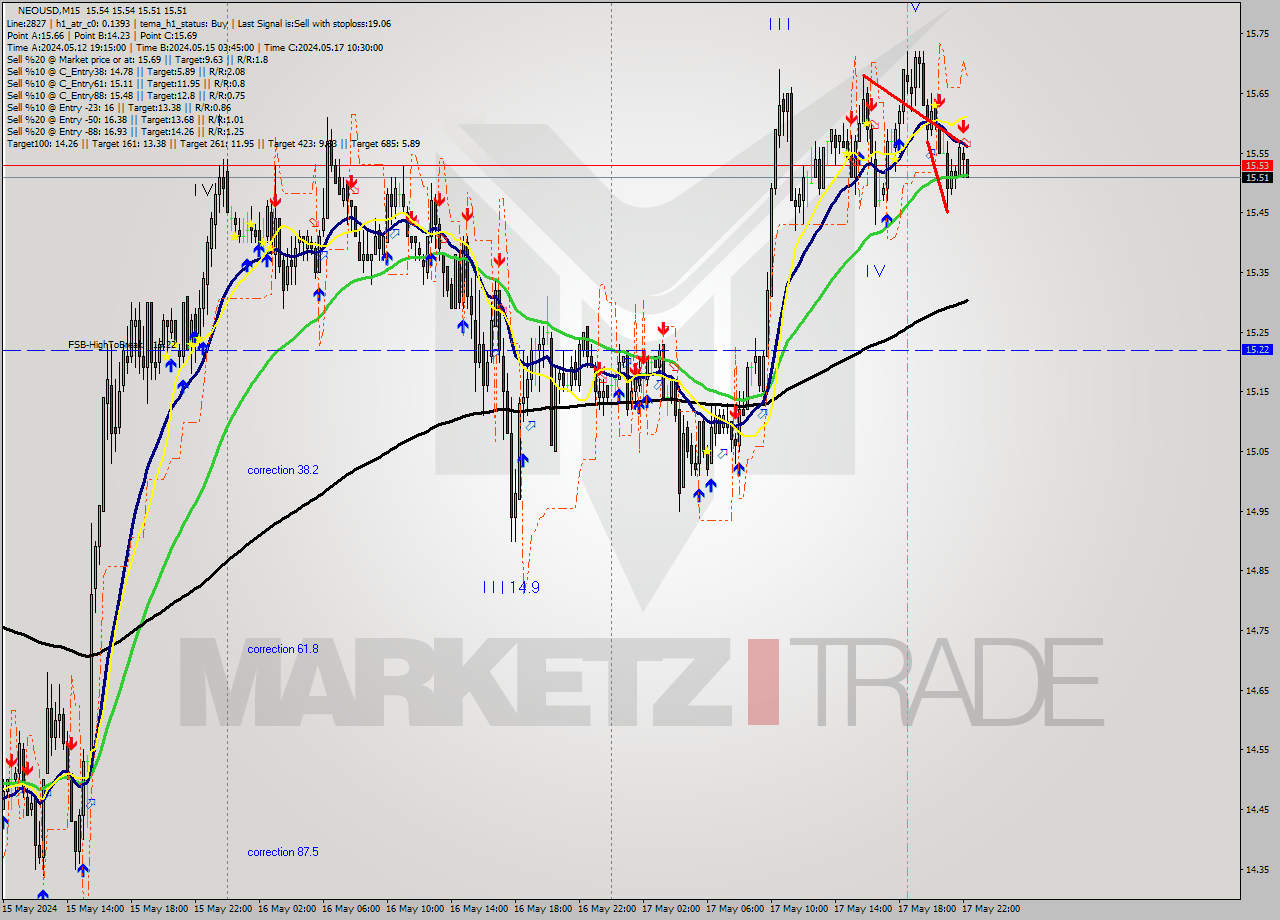1280x920 pixels.
Task: Click the '16 May 06:00' time label
Action: (x=353, y=909)
